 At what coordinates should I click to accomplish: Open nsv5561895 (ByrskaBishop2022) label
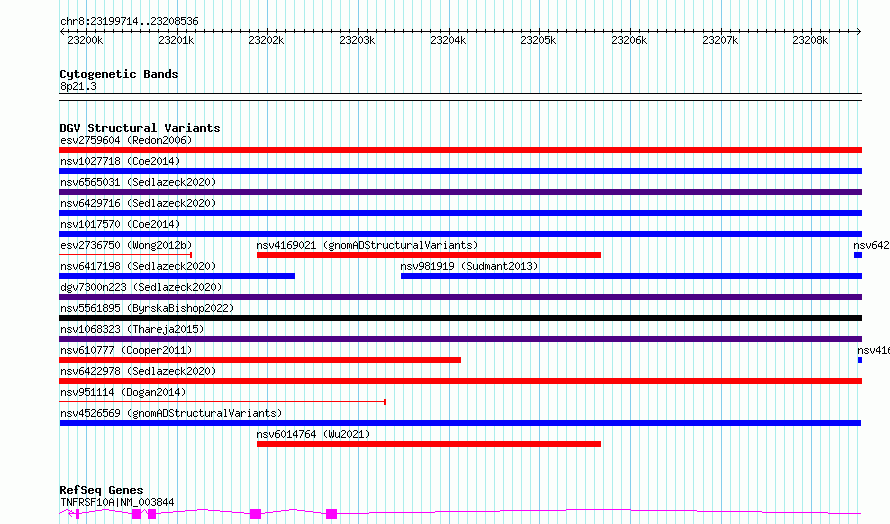[147, 308]
